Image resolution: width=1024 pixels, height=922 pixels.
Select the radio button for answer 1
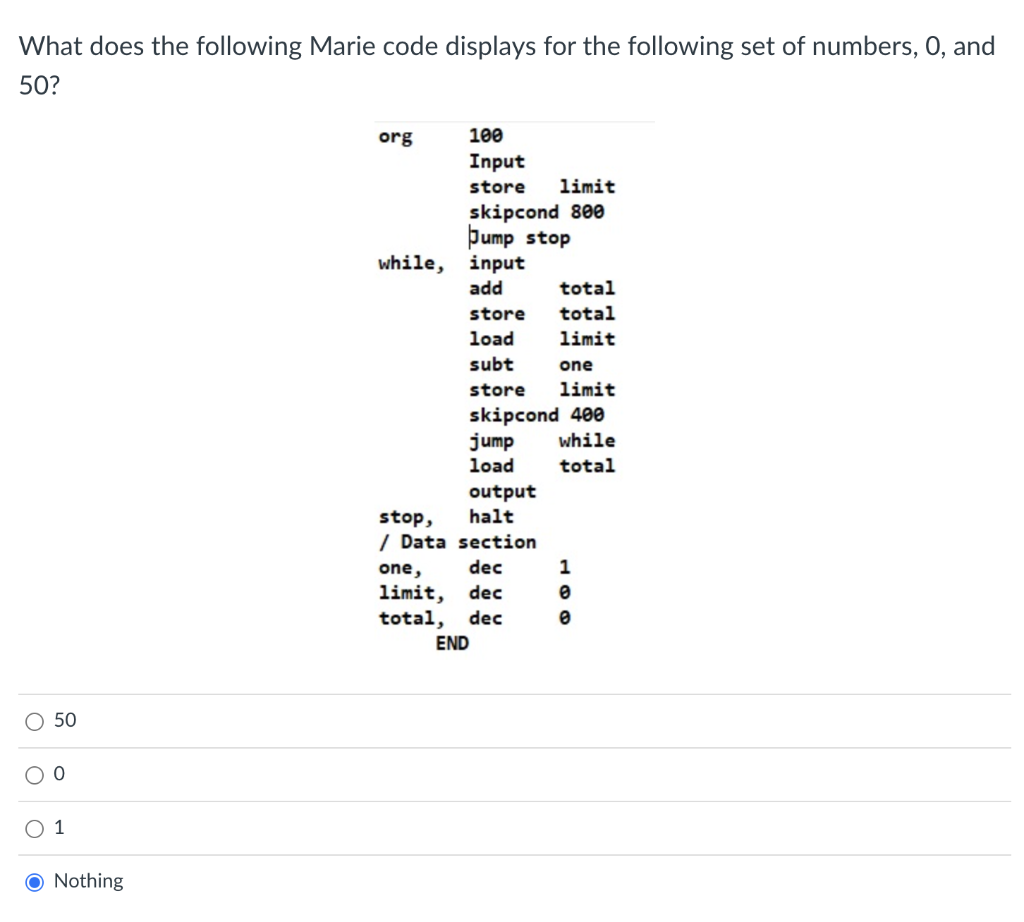(33, 827)
